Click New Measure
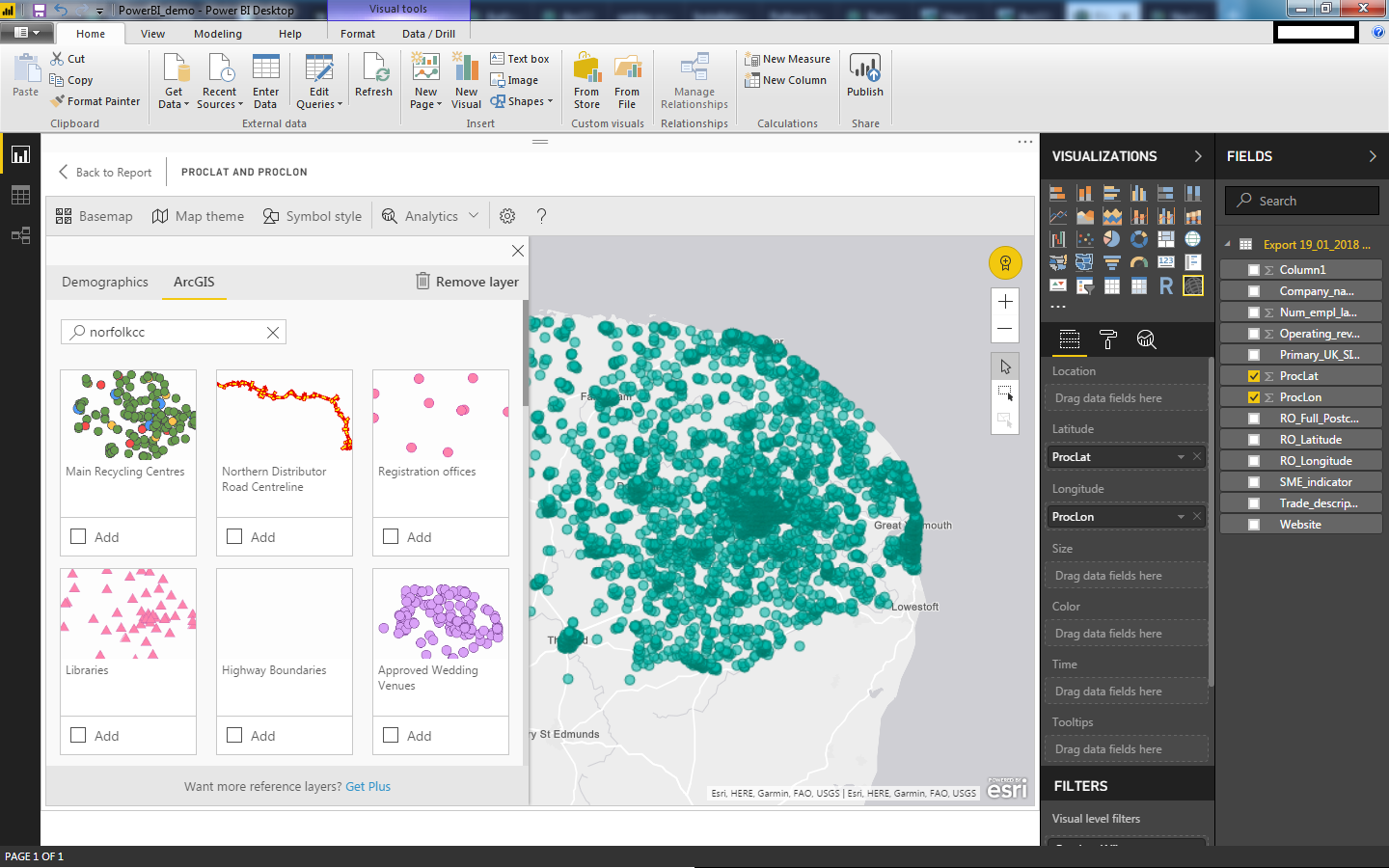The image size is (1389, 868). pyautogui.click(x=787, y=59)
